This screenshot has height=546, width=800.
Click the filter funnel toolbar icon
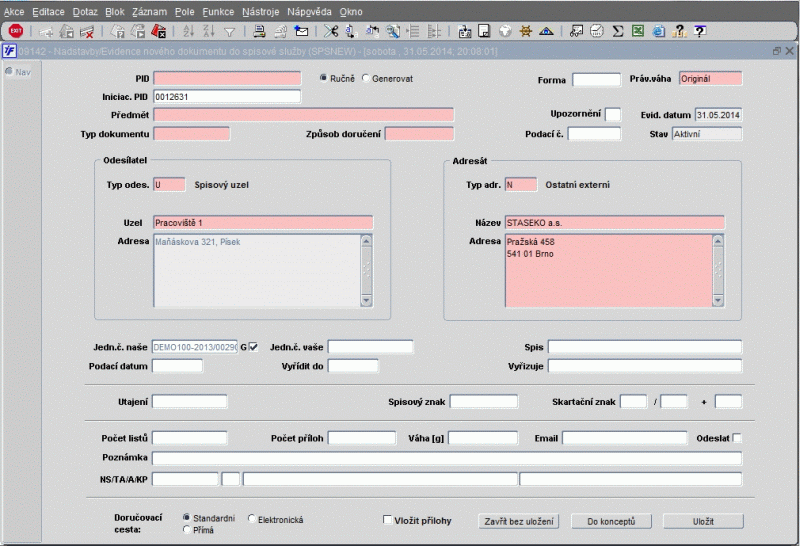(229, 31)
